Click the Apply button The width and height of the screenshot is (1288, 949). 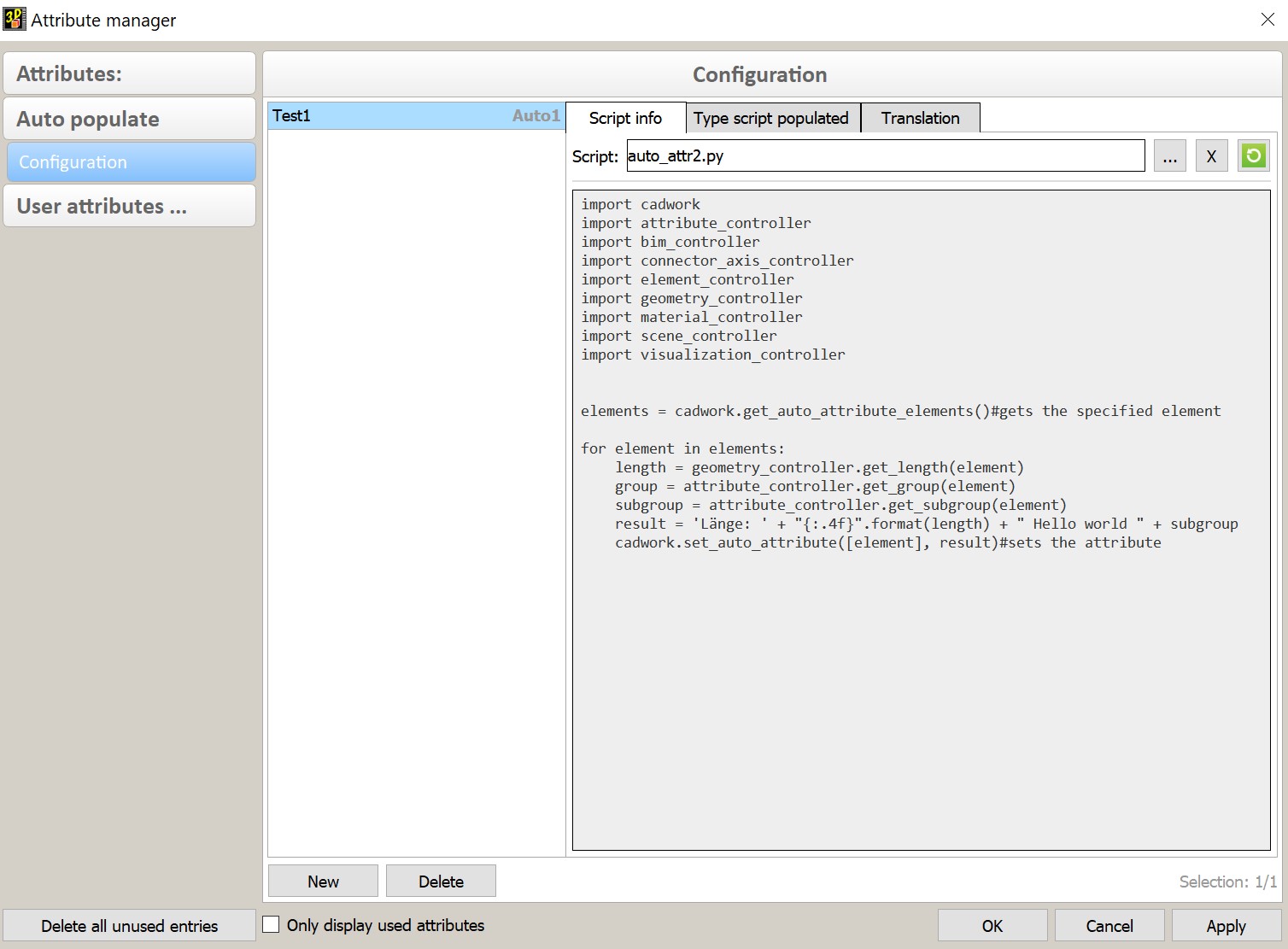[1227, 925]
